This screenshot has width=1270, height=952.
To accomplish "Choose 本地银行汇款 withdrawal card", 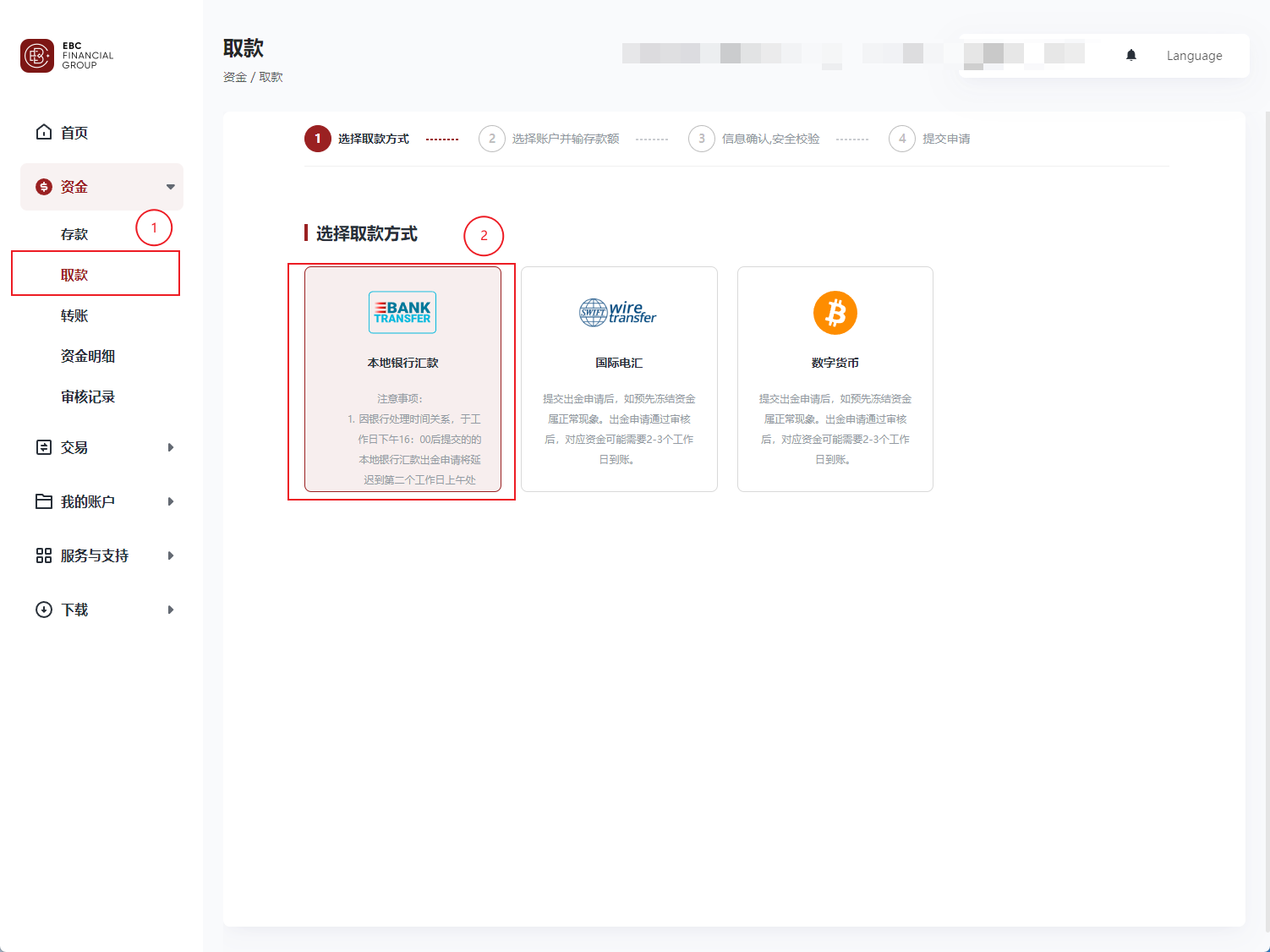I will point(402,379).
